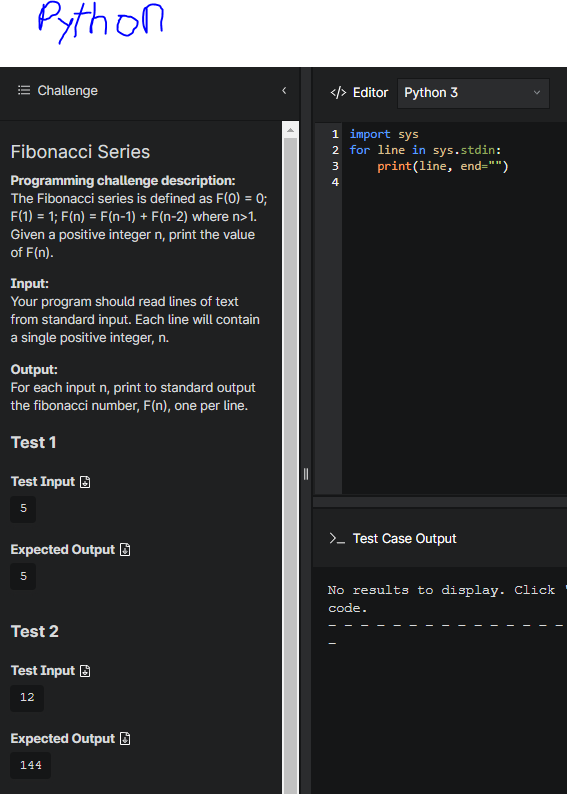
Task: Click the Editor label
Action: tap(371, 93)
